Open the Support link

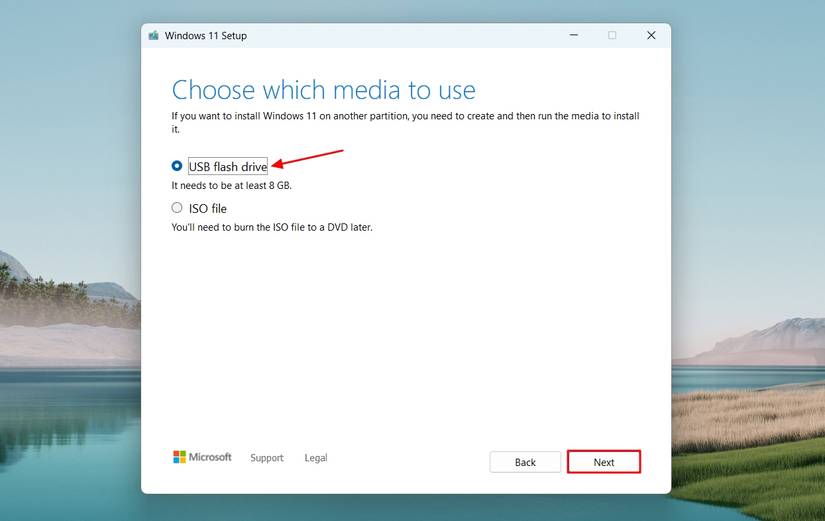(267, 458)
